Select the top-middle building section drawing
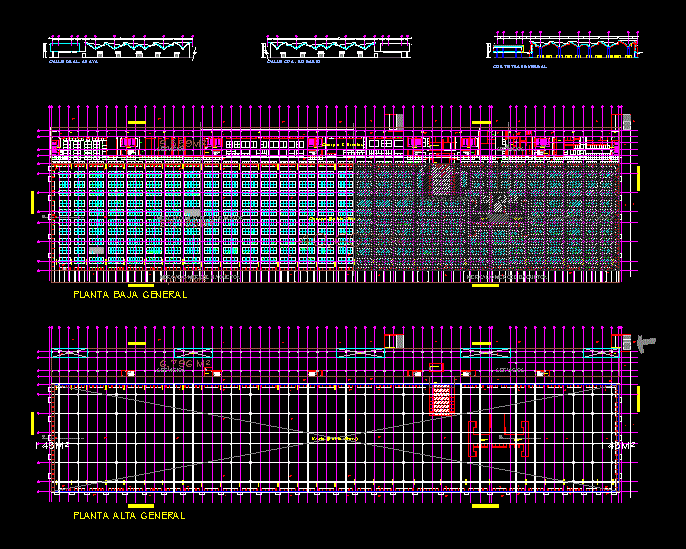This screenshot has width=686, height=549. [335, 48]
